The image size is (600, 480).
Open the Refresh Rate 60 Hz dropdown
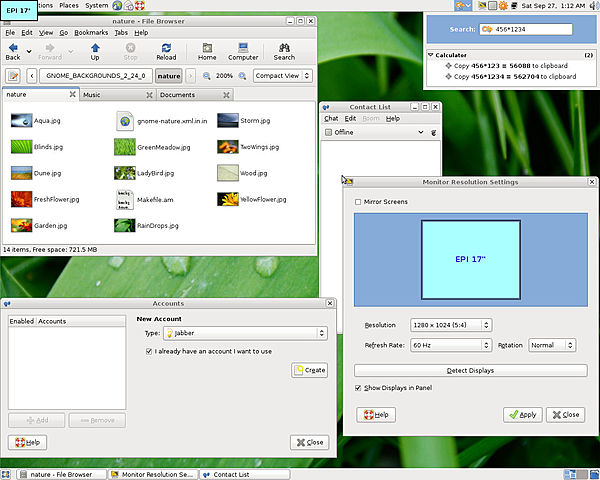point(451,345)
